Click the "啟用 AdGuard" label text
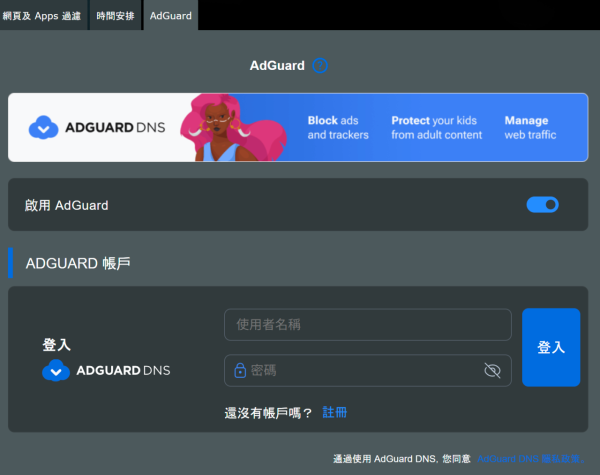Image resolution: width=600 pixels, height=475 pixels. [x=67, y=205]
